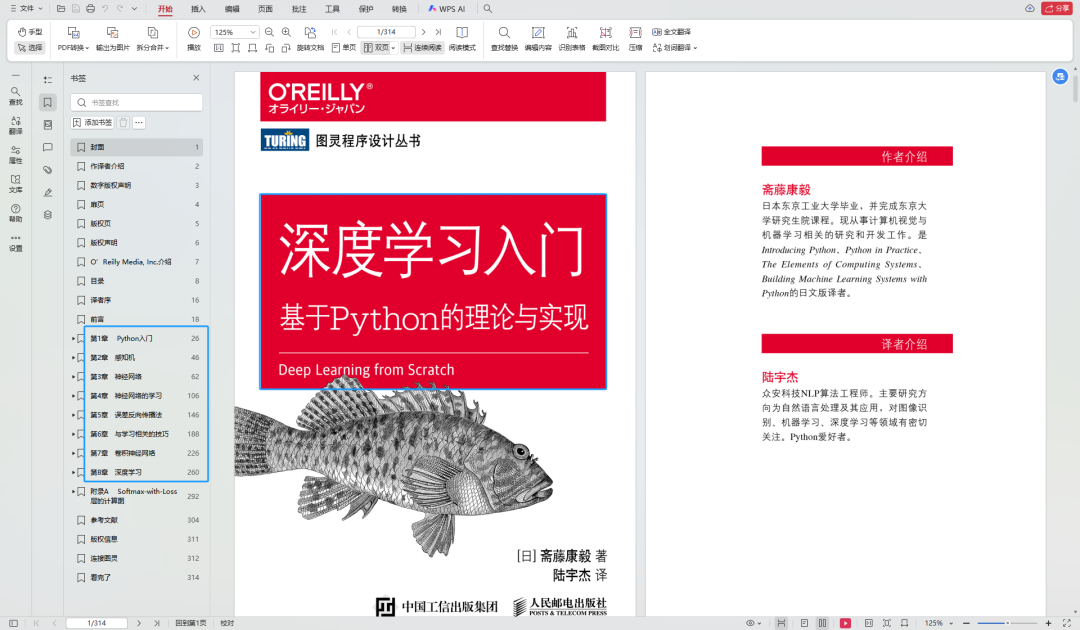Open the attachments paperclip panel icon
The image size is (1080, 630).
pyautogui.click(x=48, y=169)
